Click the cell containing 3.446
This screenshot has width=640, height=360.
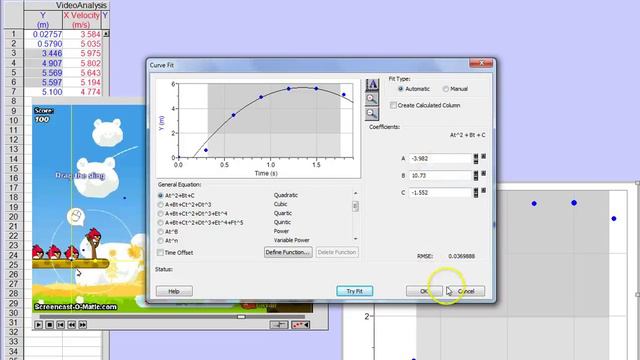pyautogui.click(x=43, y=53)
